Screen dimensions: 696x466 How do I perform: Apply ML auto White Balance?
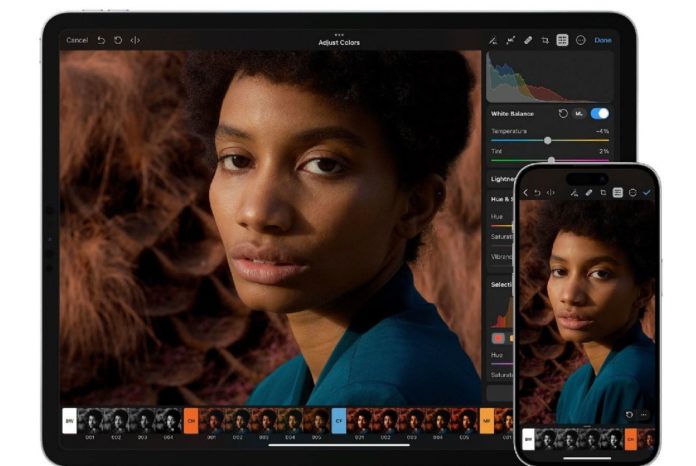(579, 114)
